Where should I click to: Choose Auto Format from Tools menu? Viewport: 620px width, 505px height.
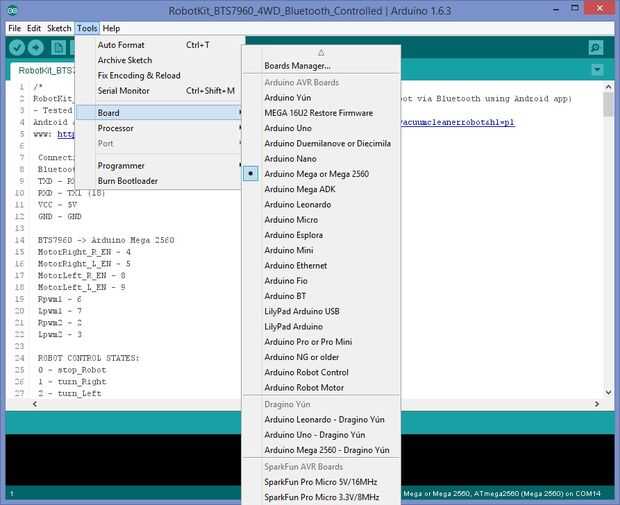coord(158,45)
